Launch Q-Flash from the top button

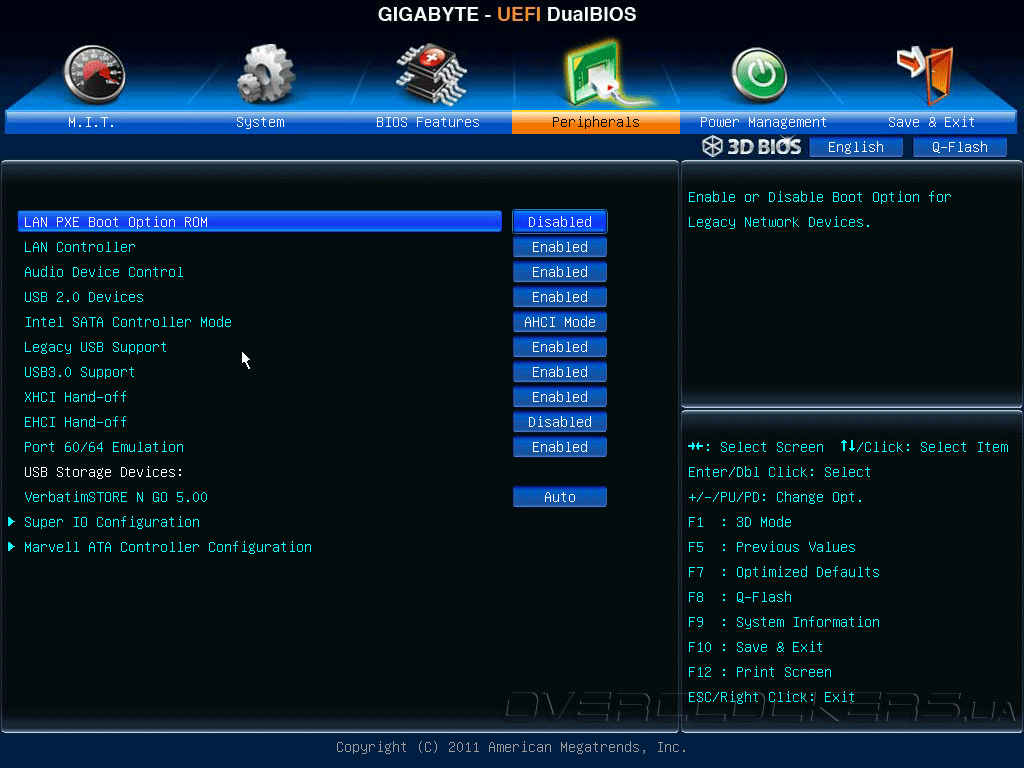tap(959, 147)
